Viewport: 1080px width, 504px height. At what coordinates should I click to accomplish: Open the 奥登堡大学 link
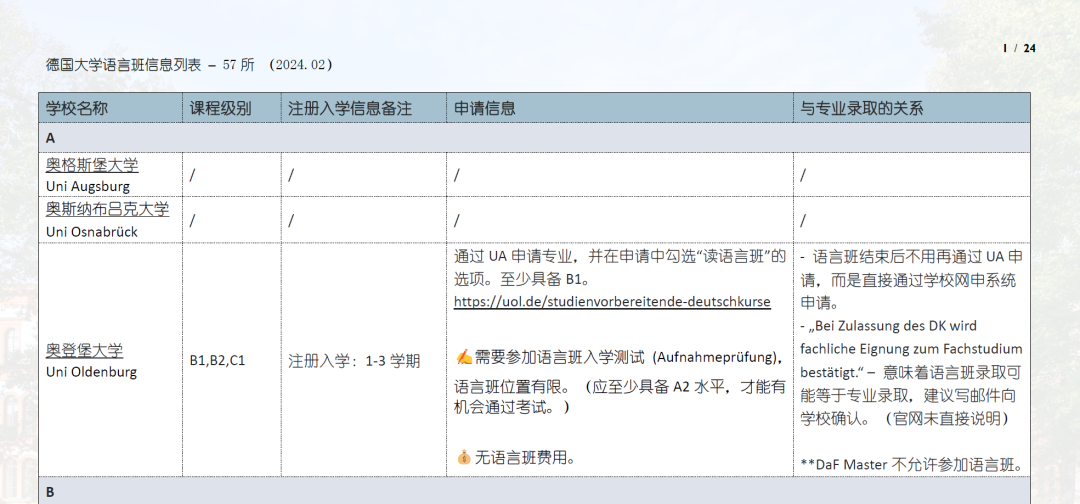pyautogui.click(x=85, y=351)
